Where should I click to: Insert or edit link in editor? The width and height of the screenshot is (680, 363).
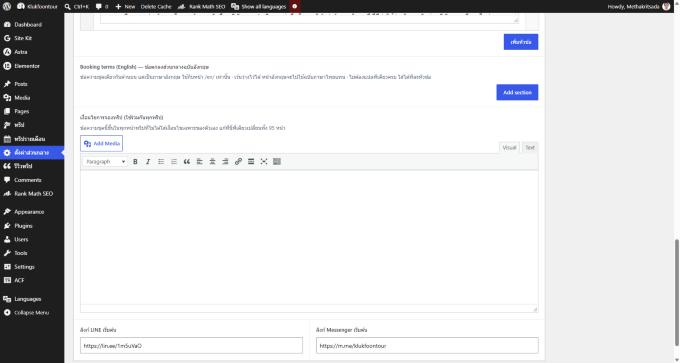click(238, 162)
